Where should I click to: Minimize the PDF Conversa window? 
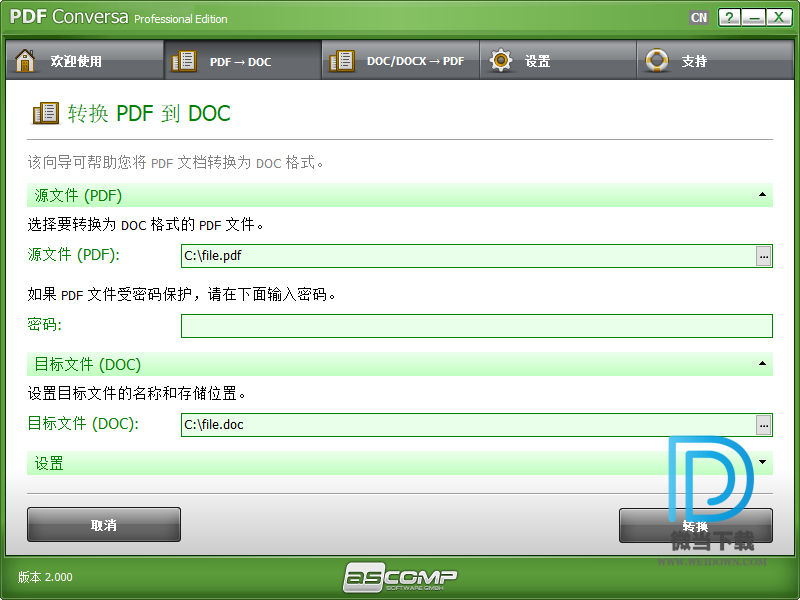tap(754, 18)
